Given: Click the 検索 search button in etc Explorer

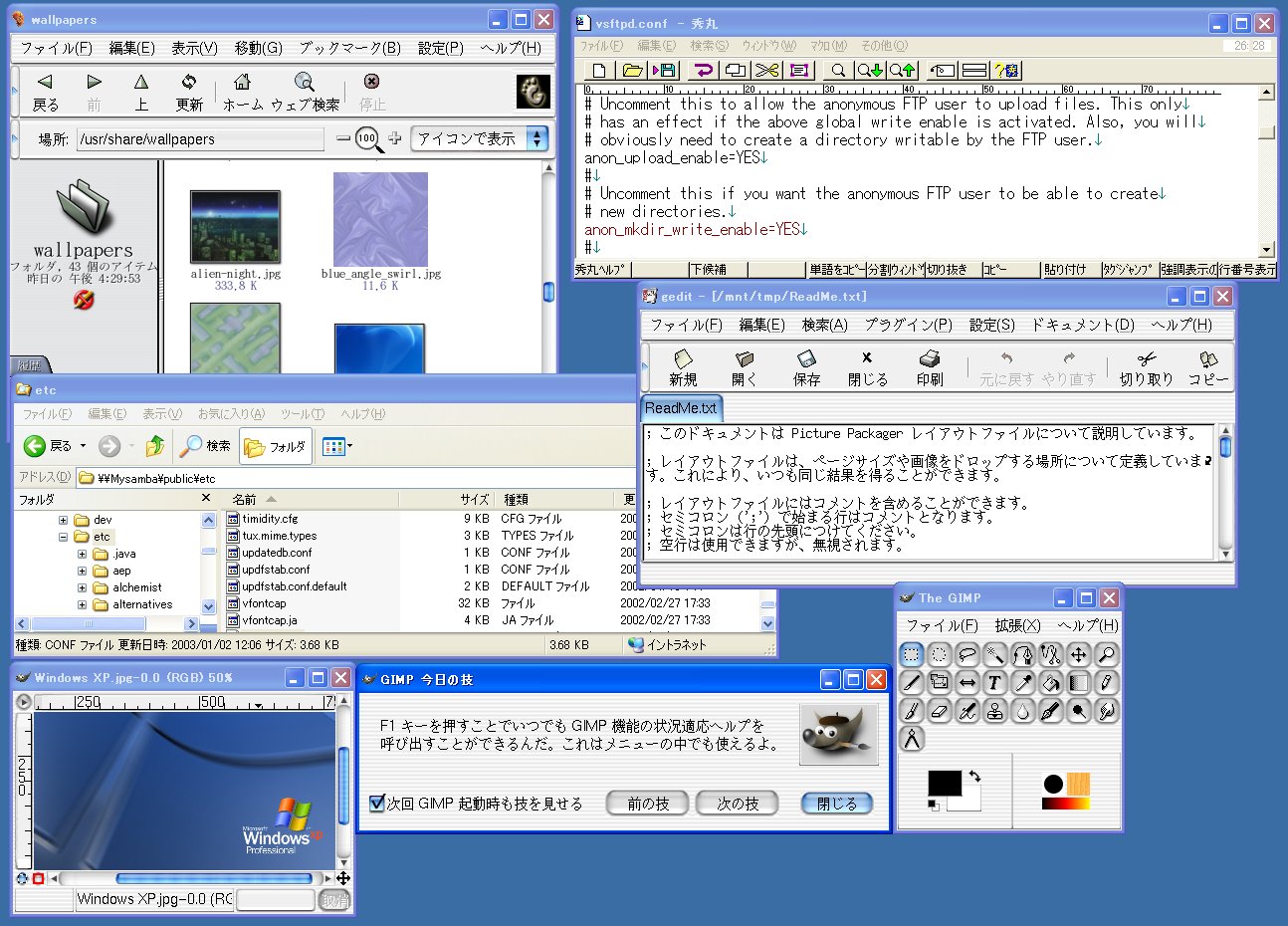Looking at the screenshot, I should [206, 446].
